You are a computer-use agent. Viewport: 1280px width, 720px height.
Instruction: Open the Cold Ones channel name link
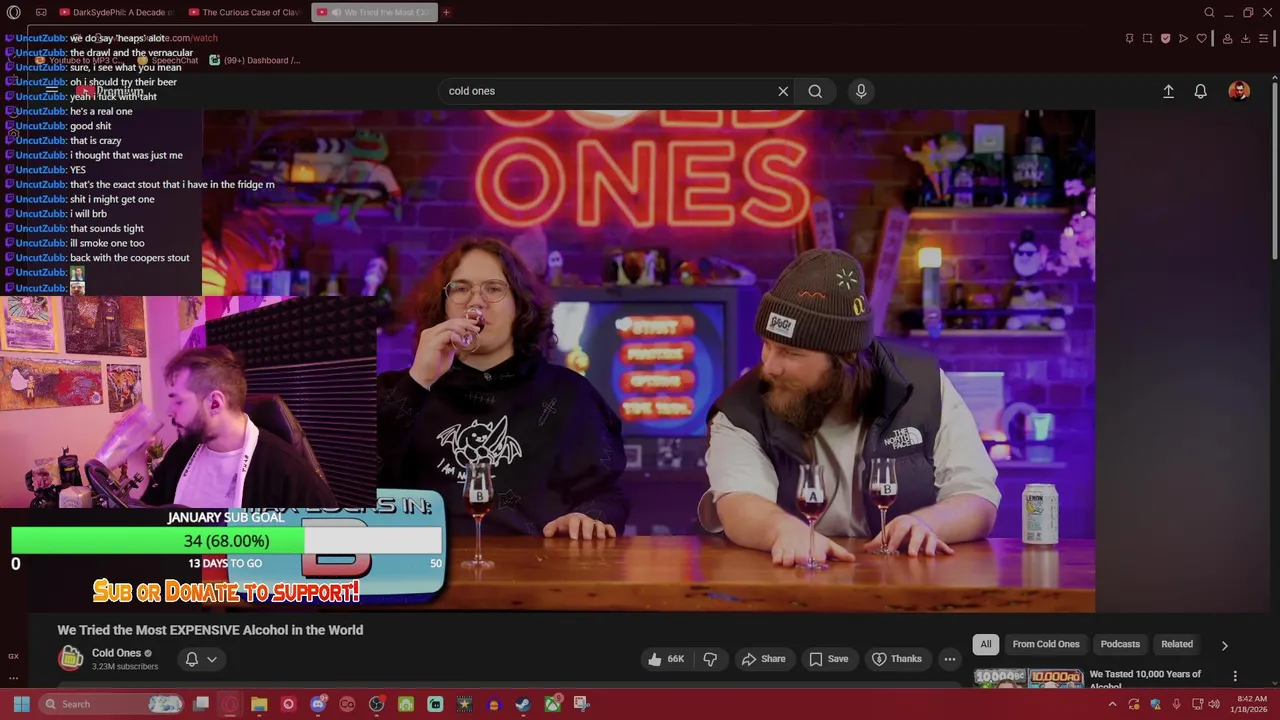(x=116, y=653)
